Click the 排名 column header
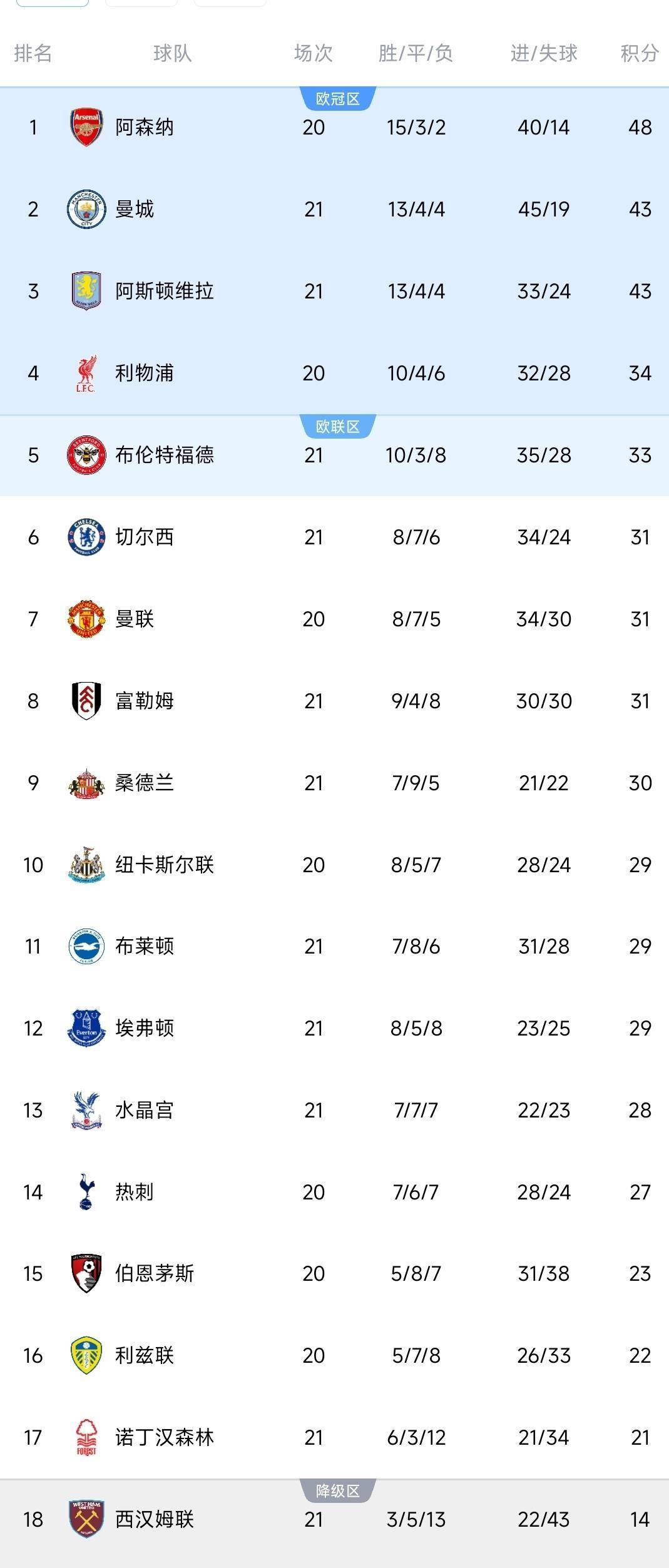 pyautogui.click(x=33, y=54)
